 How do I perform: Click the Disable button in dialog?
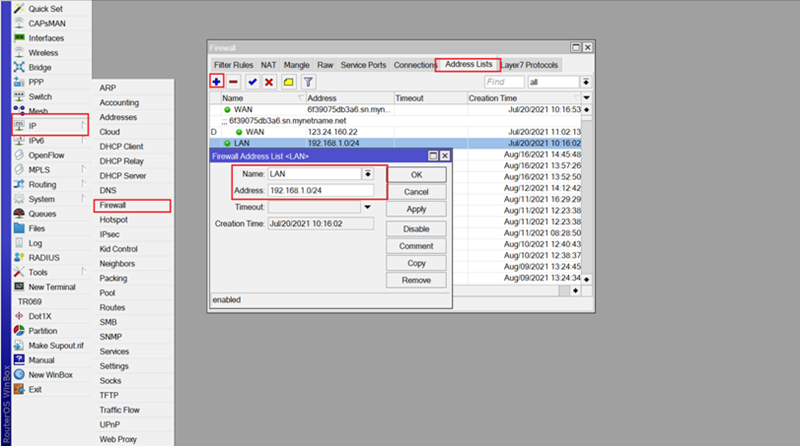point(416,229)
